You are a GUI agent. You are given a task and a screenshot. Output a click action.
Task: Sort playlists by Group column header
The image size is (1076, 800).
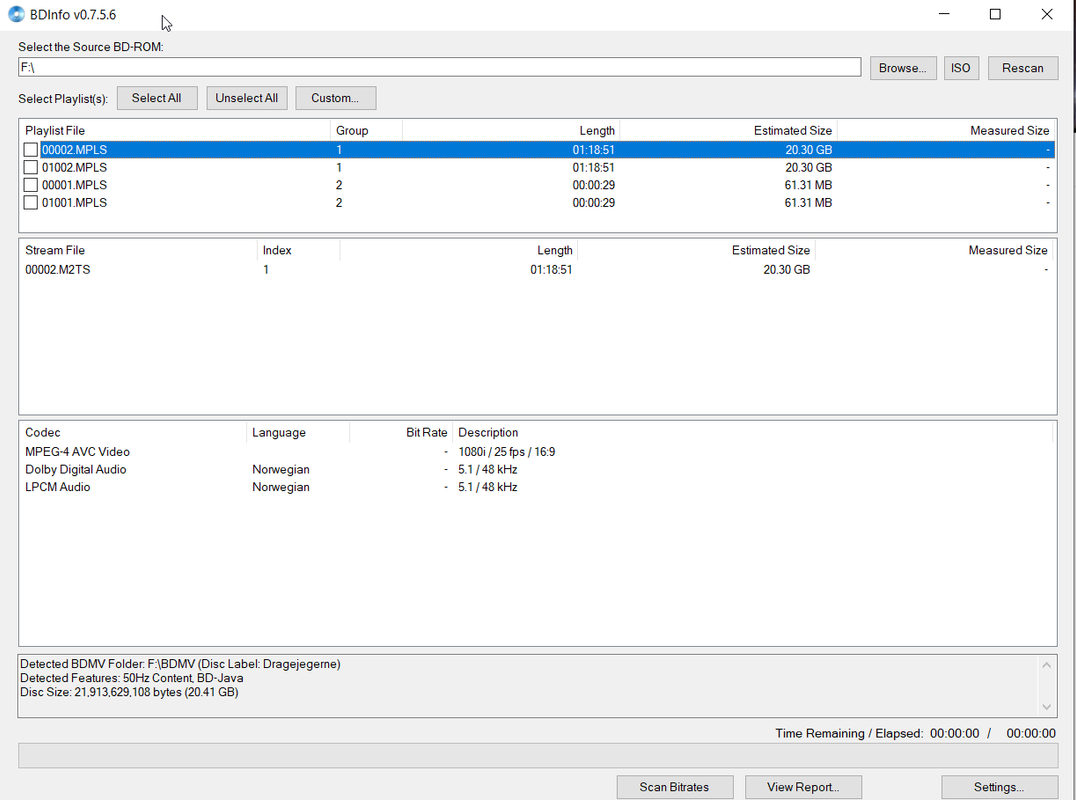[366, 130]
